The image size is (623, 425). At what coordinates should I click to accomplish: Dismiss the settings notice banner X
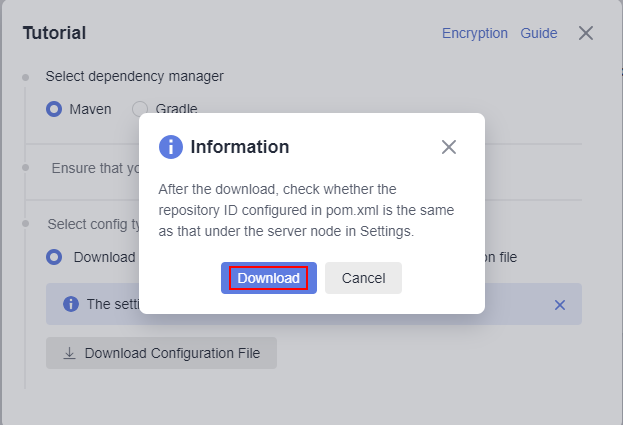pos(560,305)
